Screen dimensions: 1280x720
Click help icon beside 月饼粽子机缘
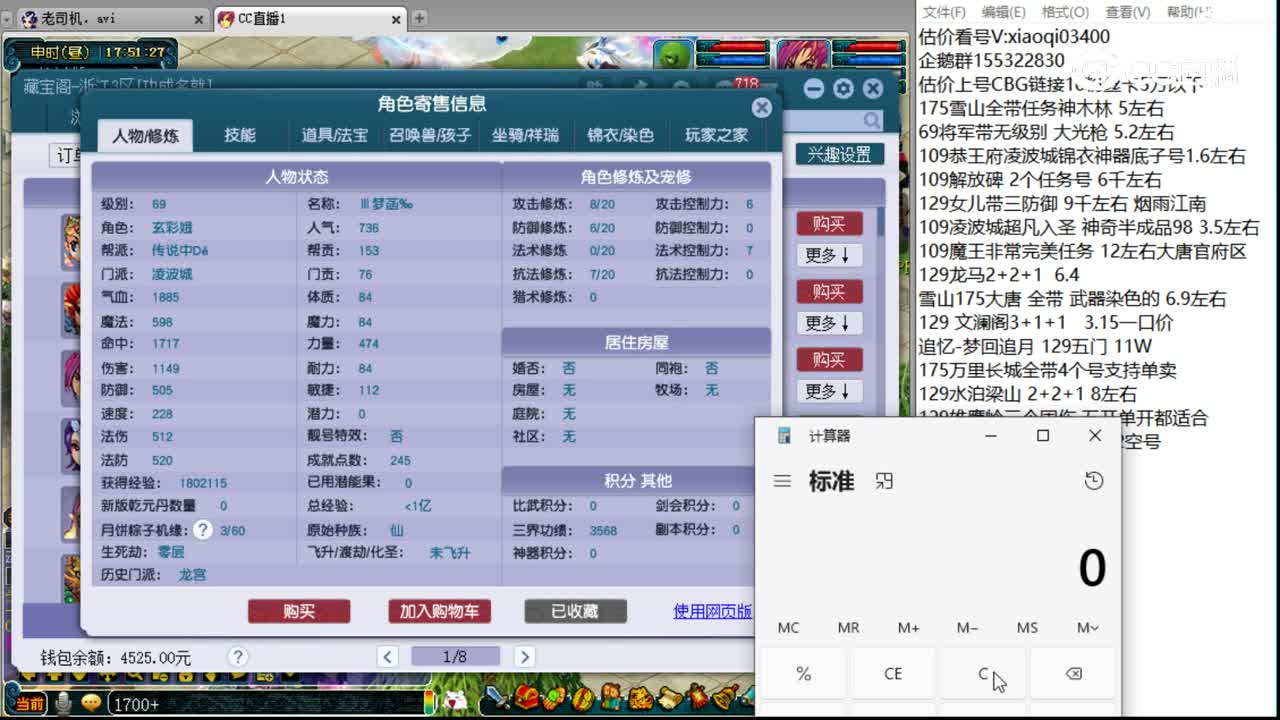click(x=203, y=530)
